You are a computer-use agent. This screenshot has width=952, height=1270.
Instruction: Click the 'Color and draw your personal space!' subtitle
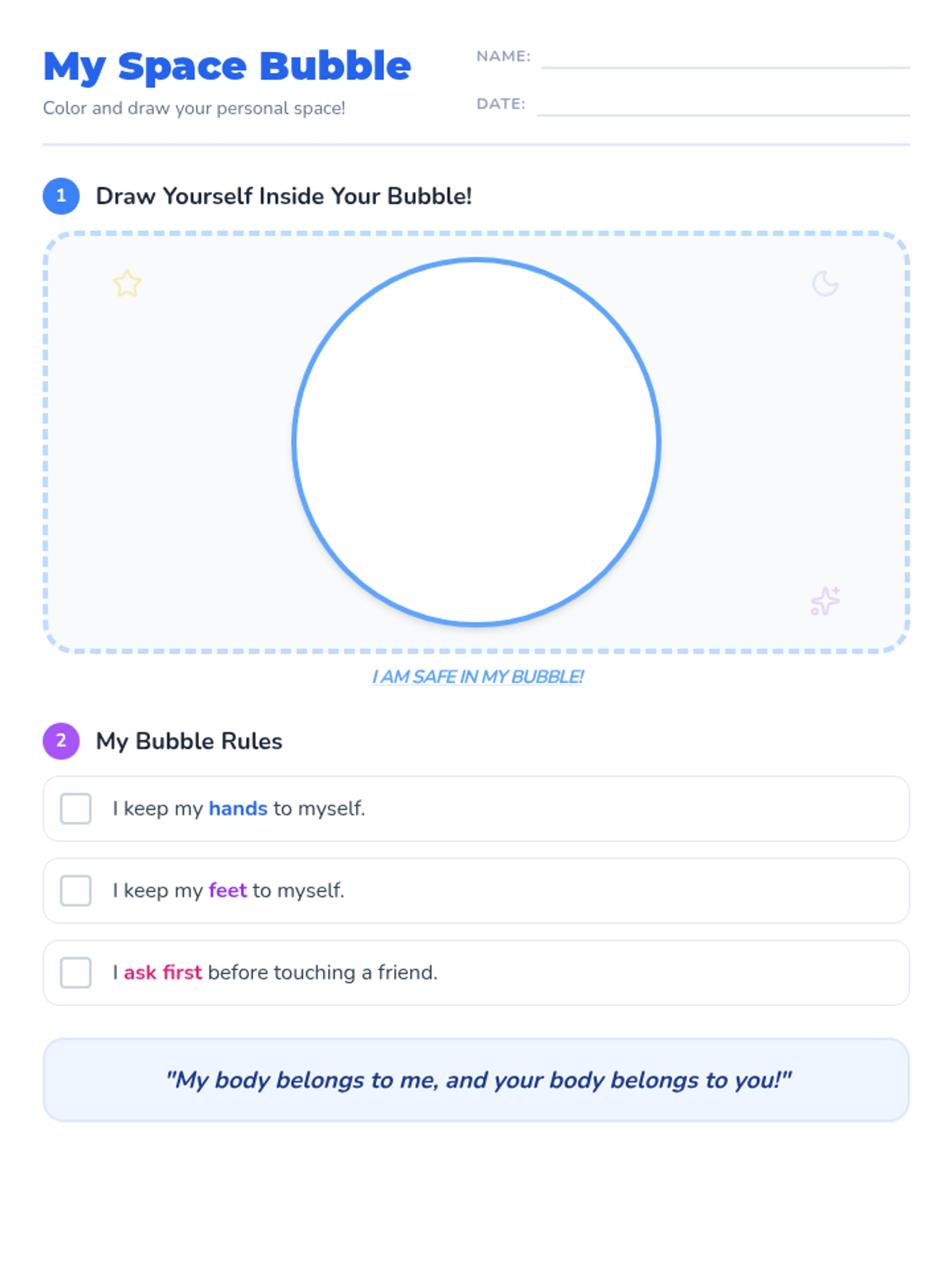(x=194, y=108)
